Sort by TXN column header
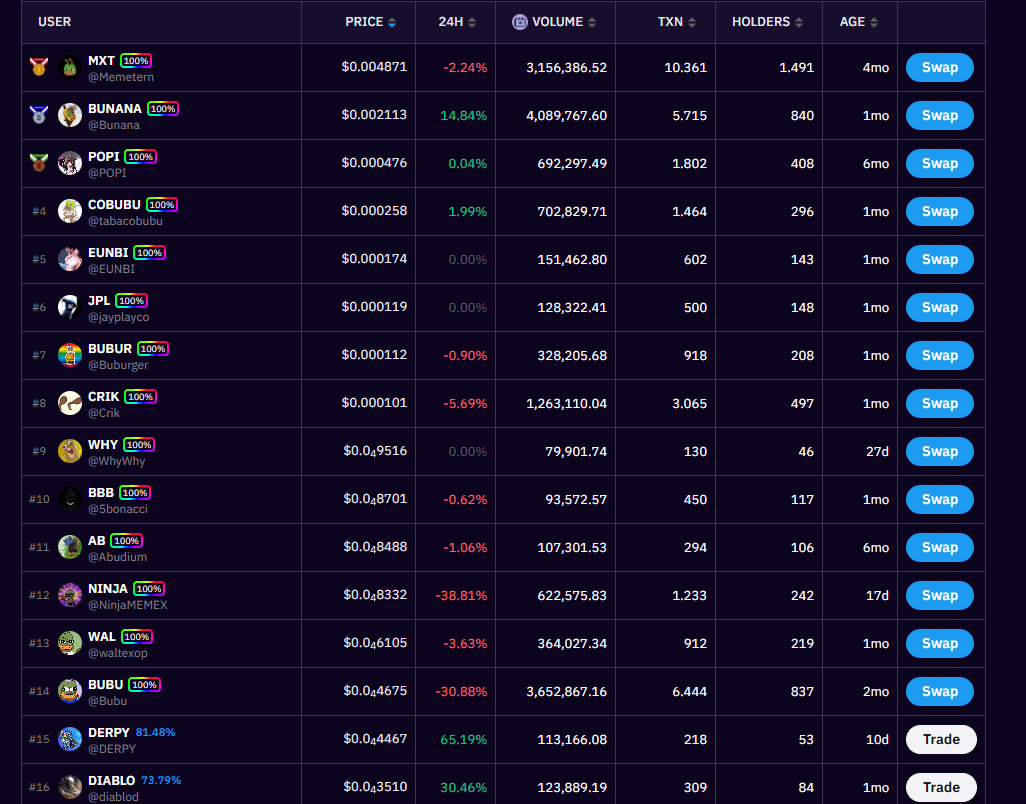1026x804 pixels. [x=677, y=22]
